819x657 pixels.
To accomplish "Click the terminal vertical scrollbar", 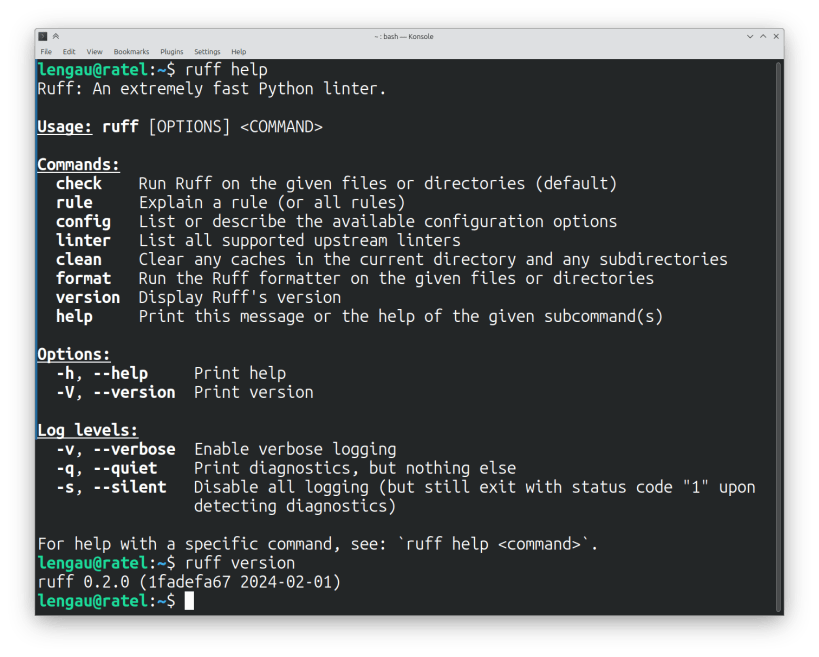I will click(x=778, y=337).
